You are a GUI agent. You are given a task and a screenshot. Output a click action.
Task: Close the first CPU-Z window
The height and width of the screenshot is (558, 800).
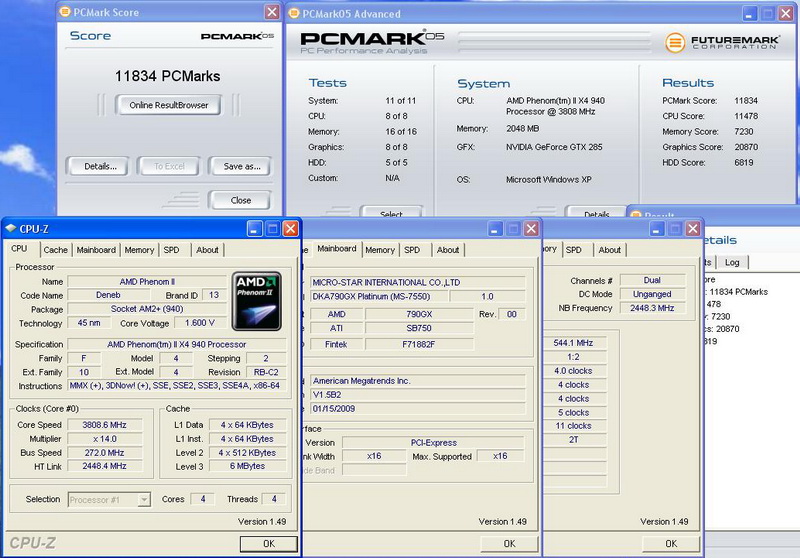291,229
